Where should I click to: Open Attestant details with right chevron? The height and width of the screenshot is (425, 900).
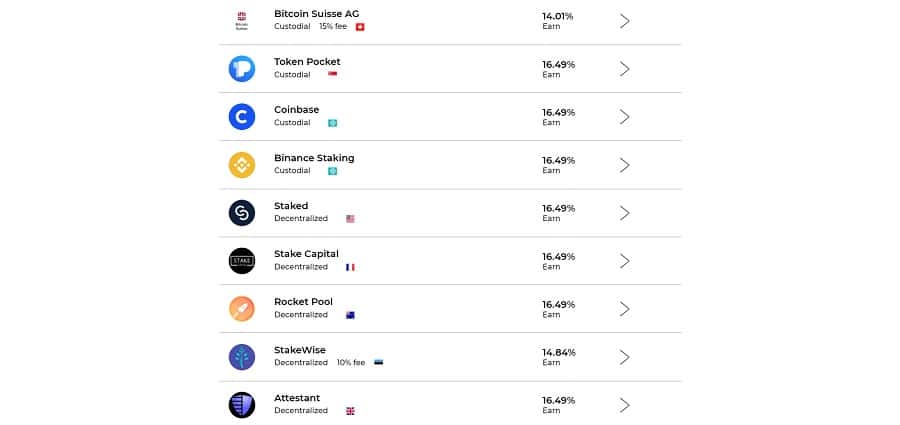tap(625, 405)
